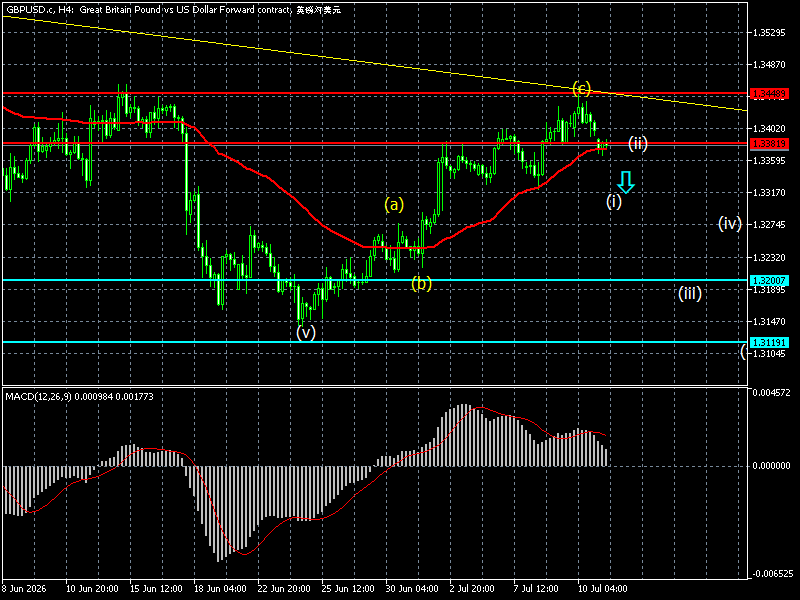Click the 25 Jun 12:00 time label
The image size is (800, 600).
coord(348,589)
